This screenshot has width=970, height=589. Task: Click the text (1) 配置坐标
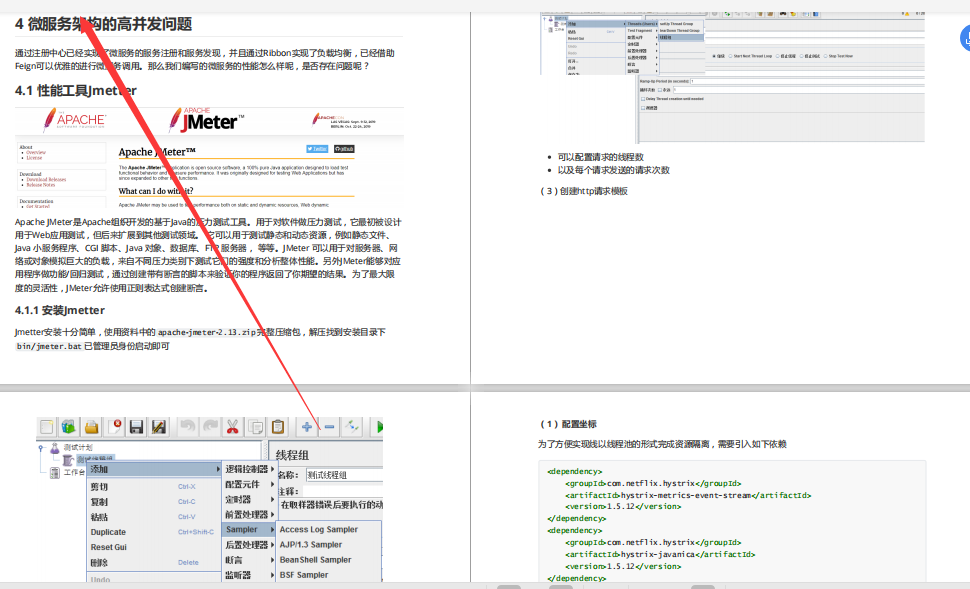click(x=569, y=424)
